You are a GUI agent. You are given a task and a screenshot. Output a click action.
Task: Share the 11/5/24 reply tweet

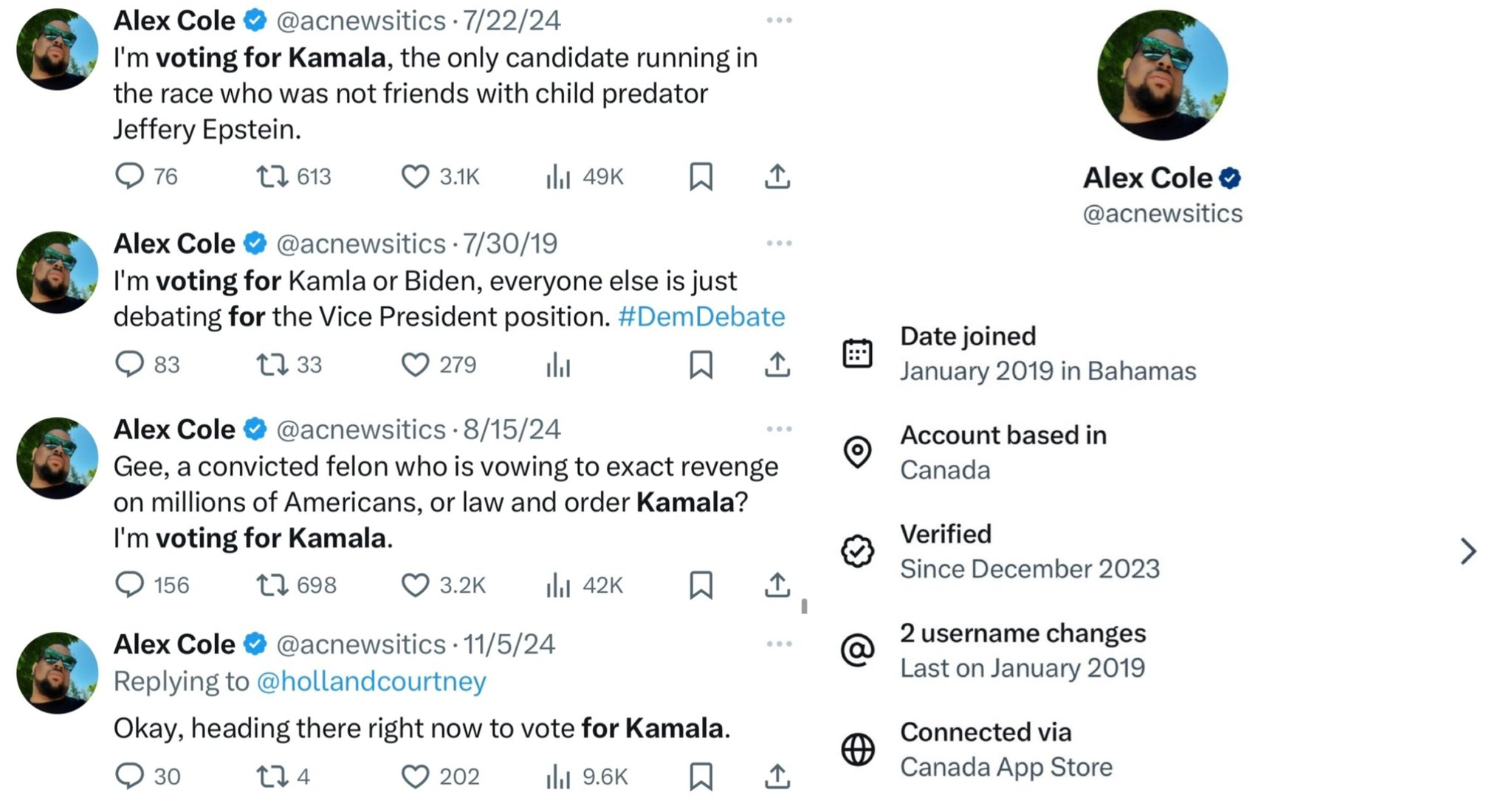pyautogui.click(x=777, y=776)
